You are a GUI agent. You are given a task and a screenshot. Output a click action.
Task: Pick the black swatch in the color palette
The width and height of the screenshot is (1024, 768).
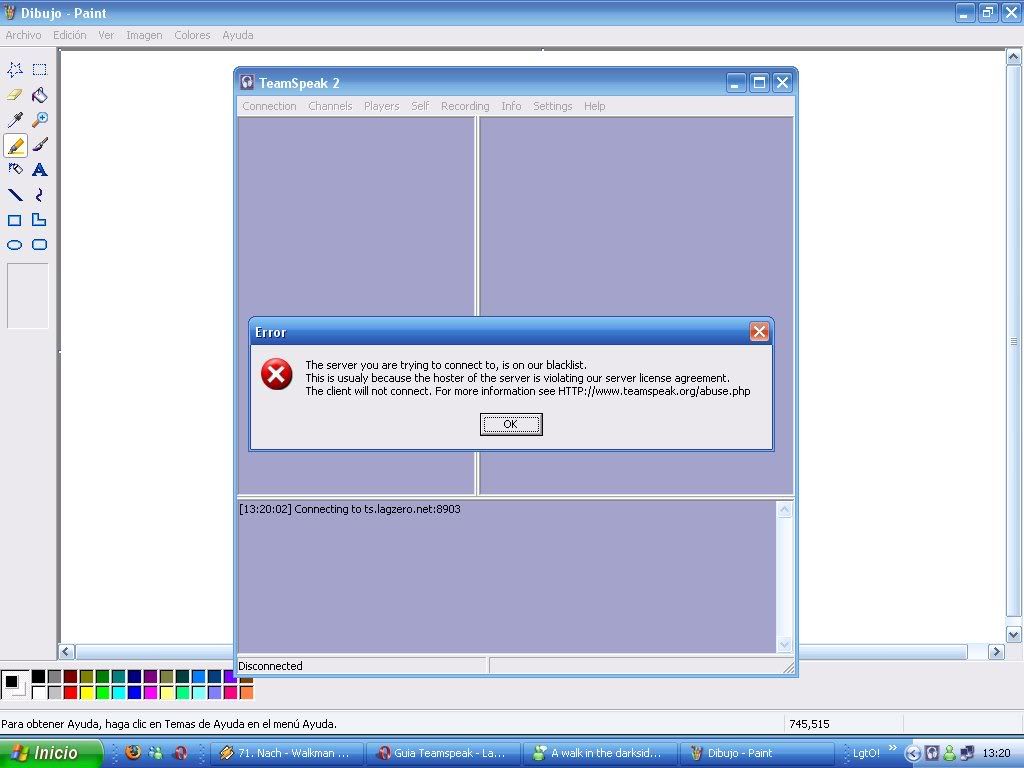39,677
